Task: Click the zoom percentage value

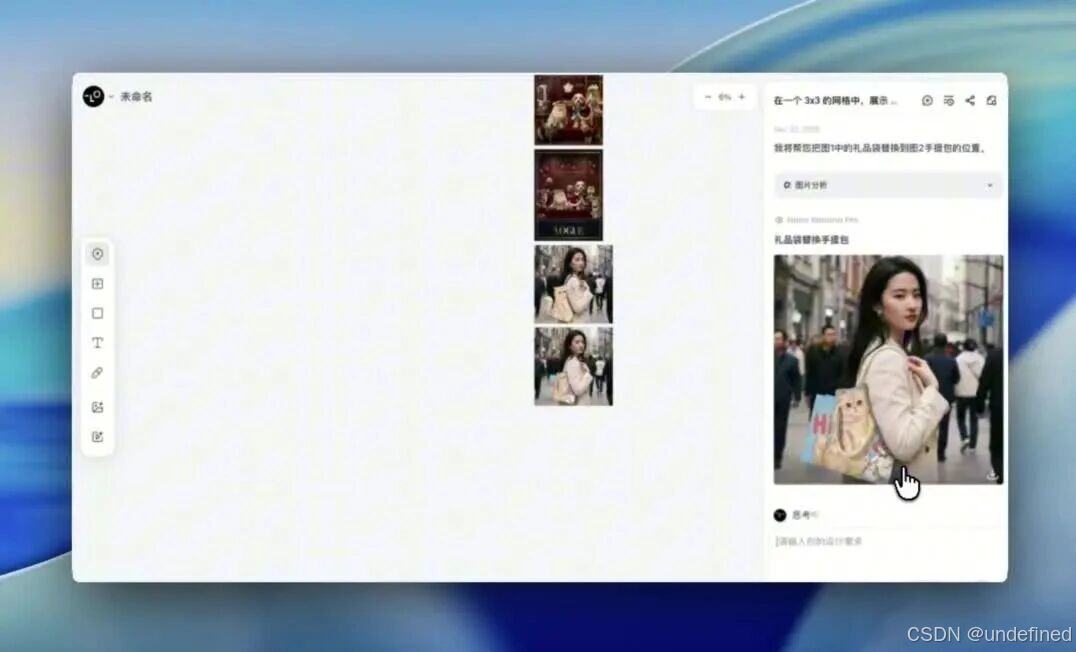Action: (x=725, y=97)
